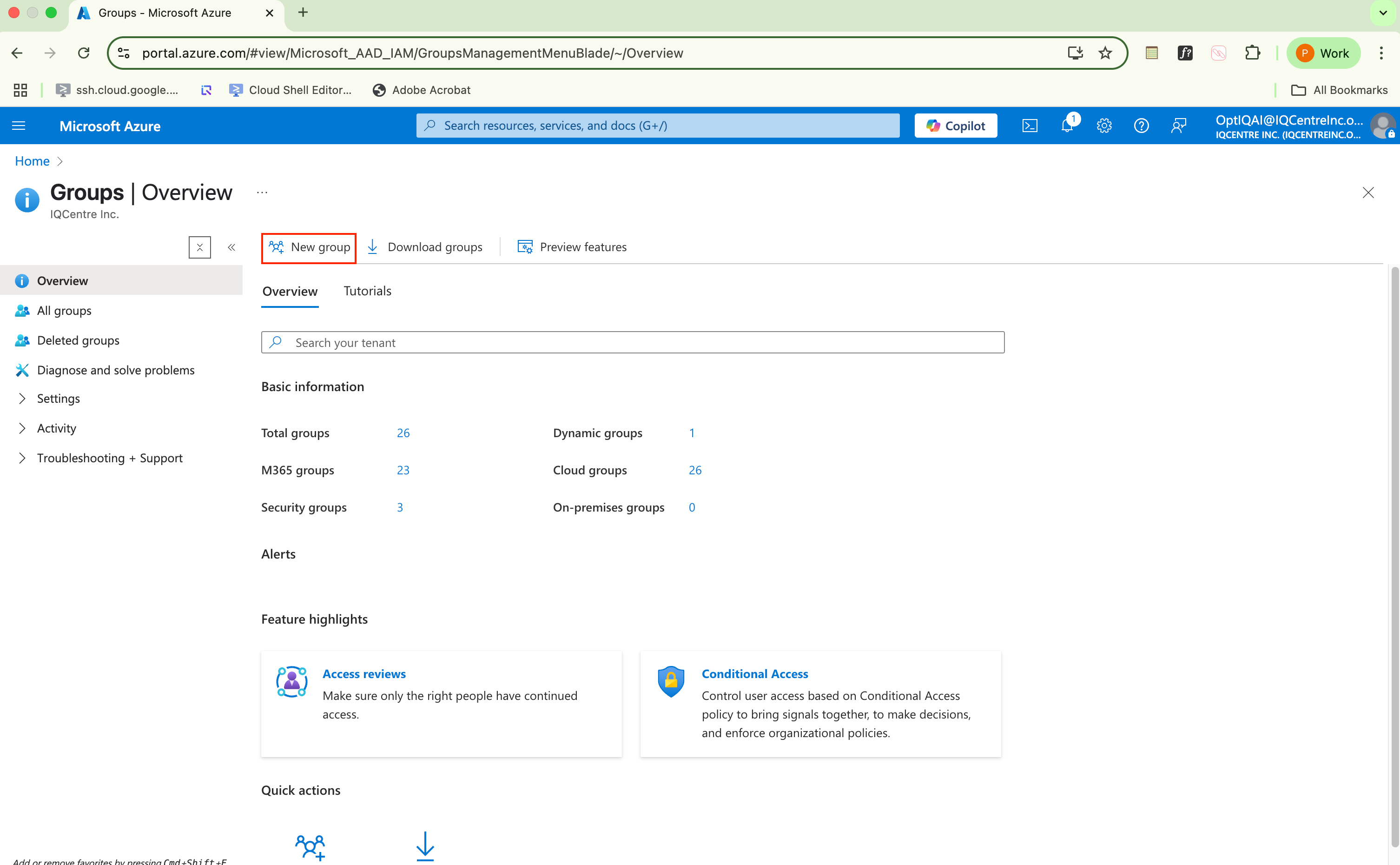Click the install app icon in address bar
1400x865 pixels.
(x=1075, y=53)
